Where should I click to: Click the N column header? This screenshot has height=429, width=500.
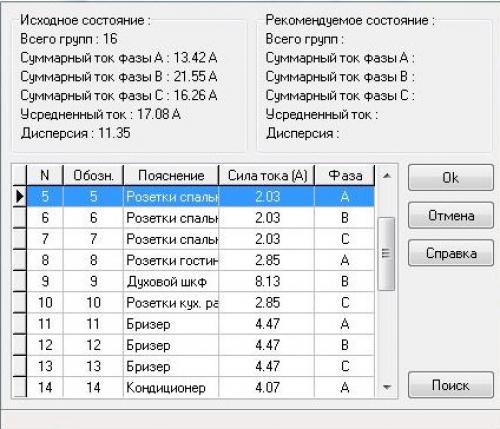click(x=45, y=175)
